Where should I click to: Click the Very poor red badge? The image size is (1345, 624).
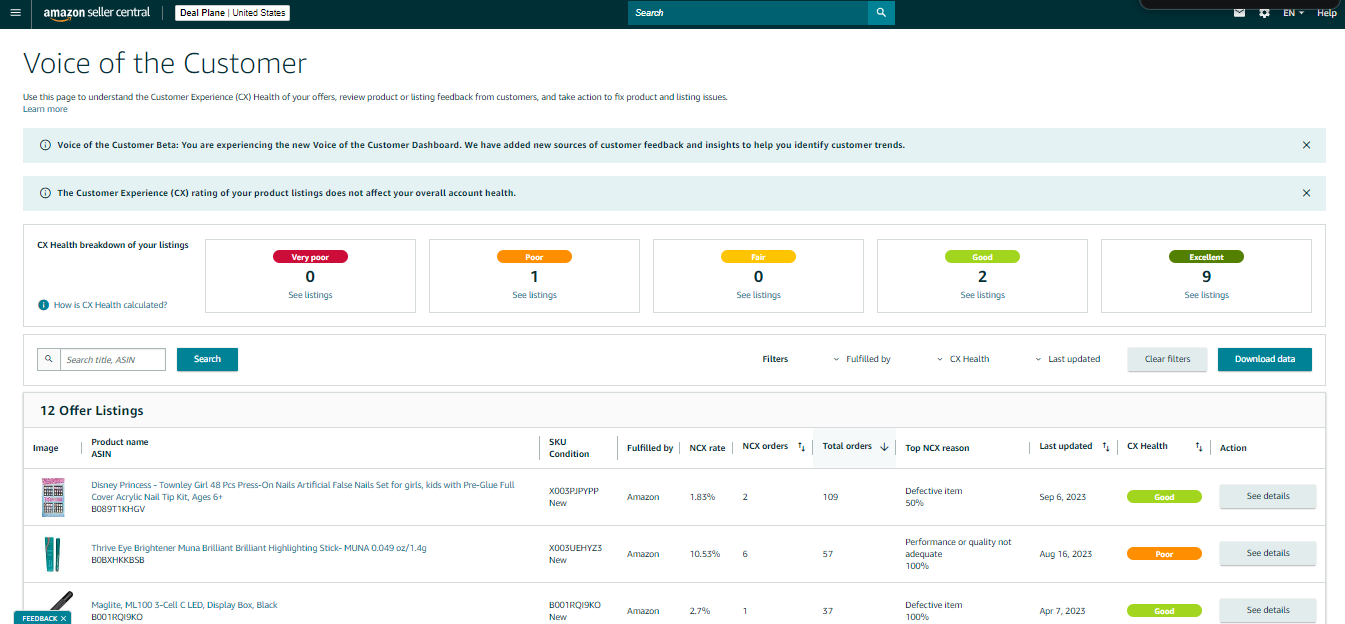(310, 257)
